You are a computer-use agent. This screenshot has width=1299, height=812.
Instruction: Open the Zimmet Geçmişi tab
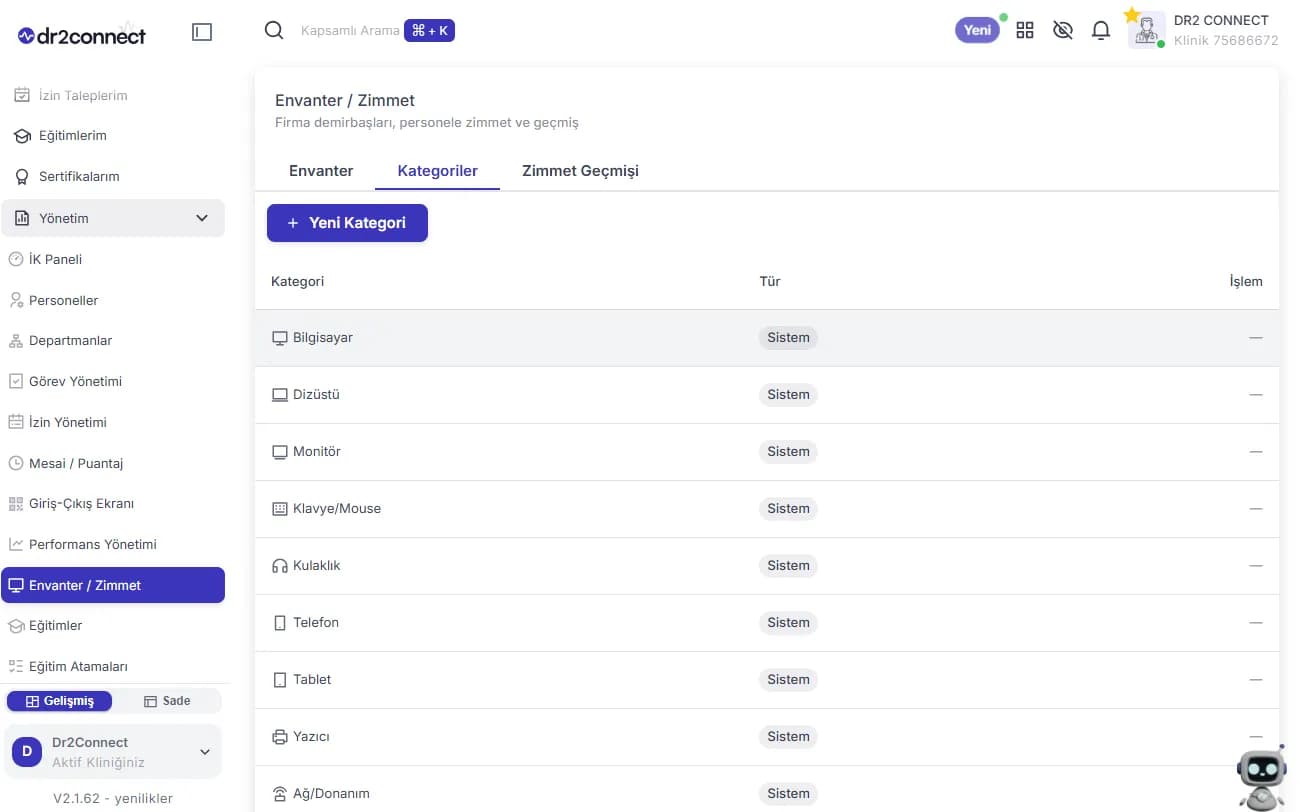point(580,171)
